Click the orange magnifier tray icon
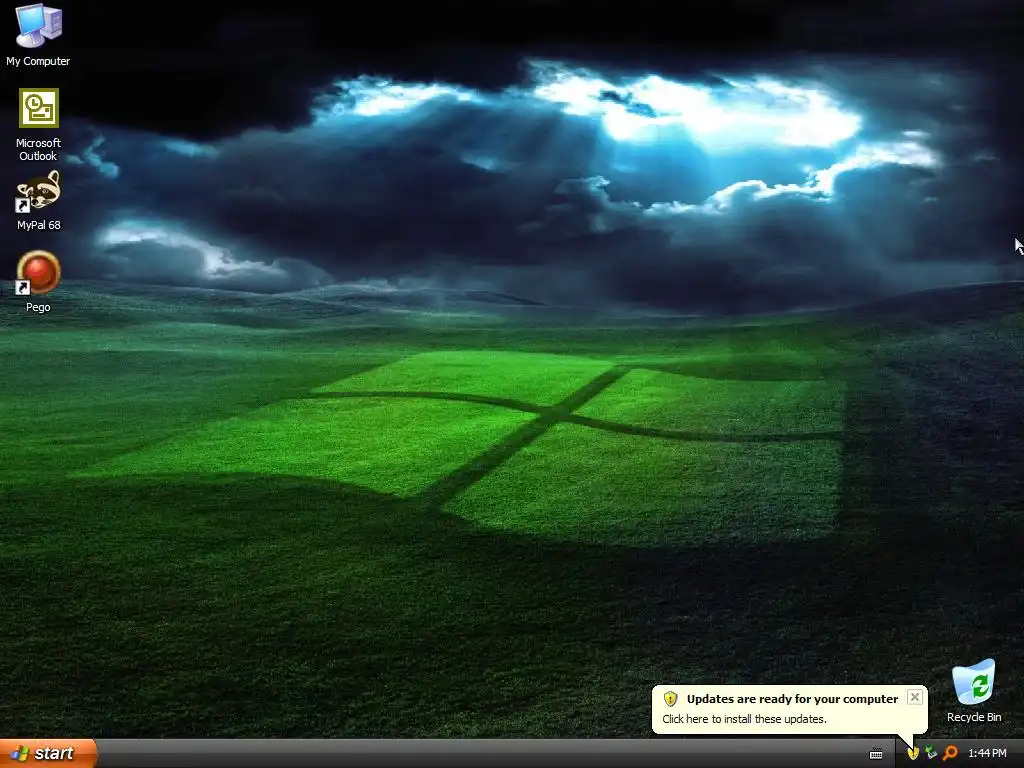This screenshot has width=1024, height=768. [950, 754]
